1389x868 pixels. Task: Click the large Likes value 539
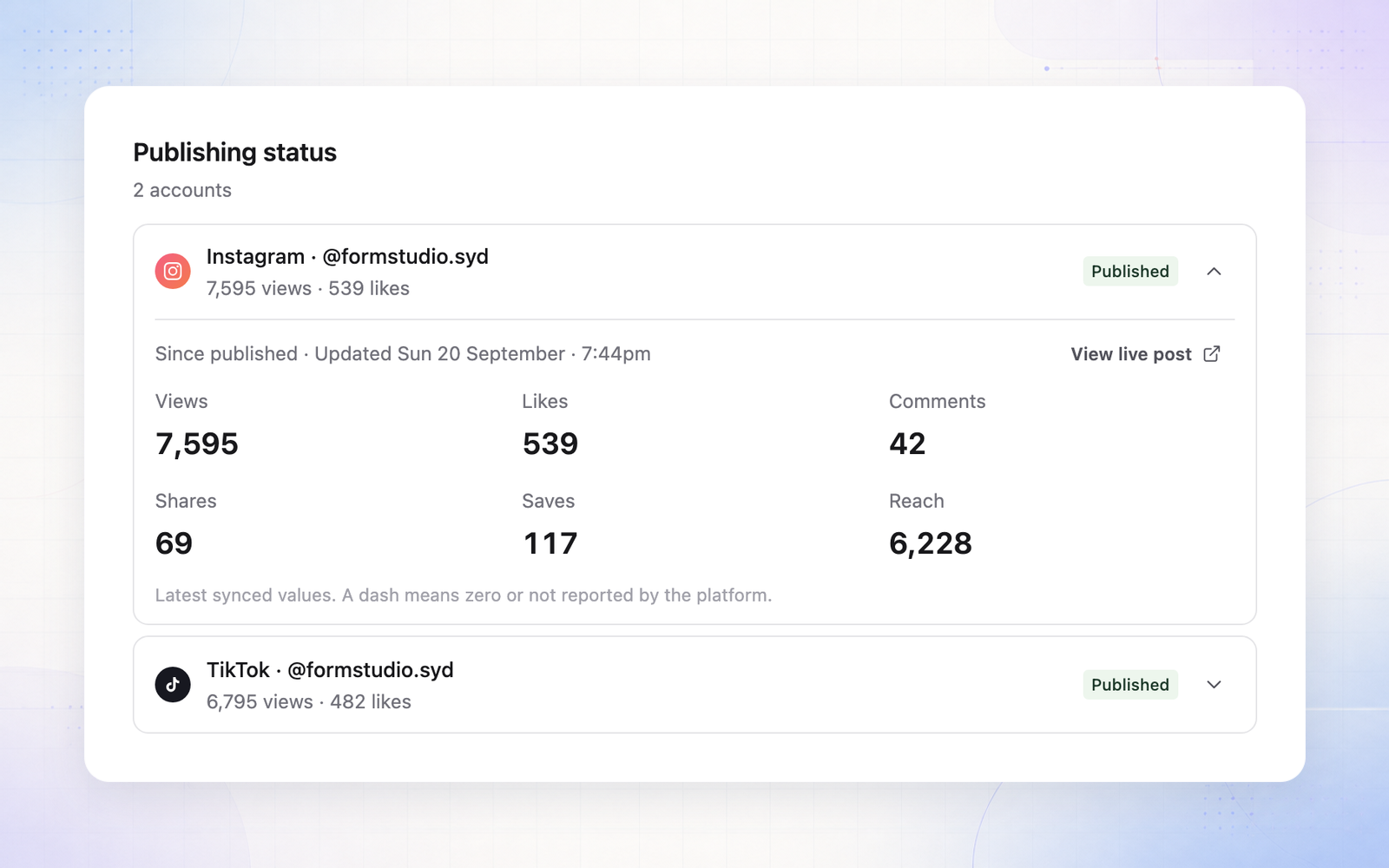[550, 444]
